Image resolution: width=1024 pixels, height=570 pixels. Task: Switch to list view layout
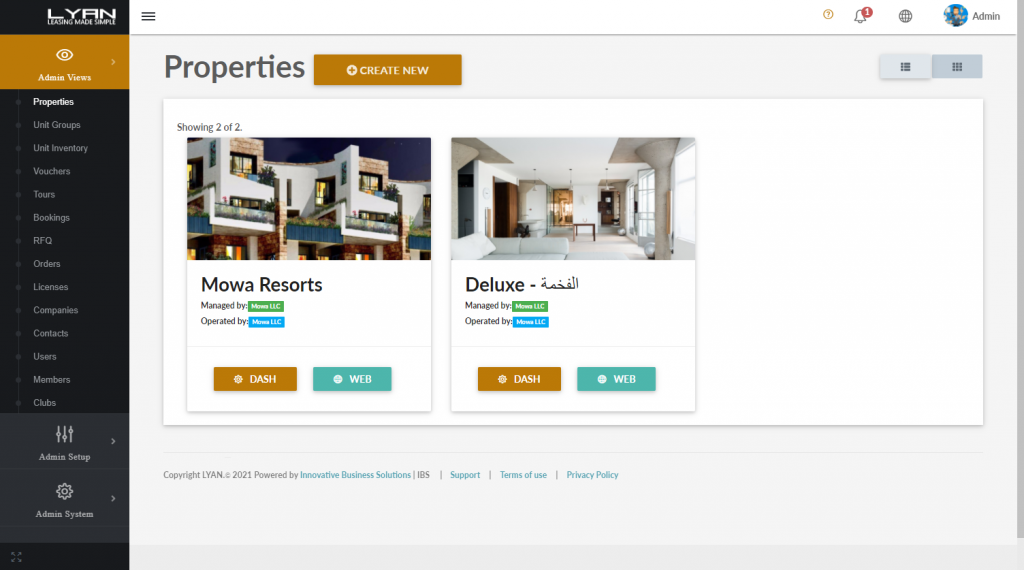(905, 67)
